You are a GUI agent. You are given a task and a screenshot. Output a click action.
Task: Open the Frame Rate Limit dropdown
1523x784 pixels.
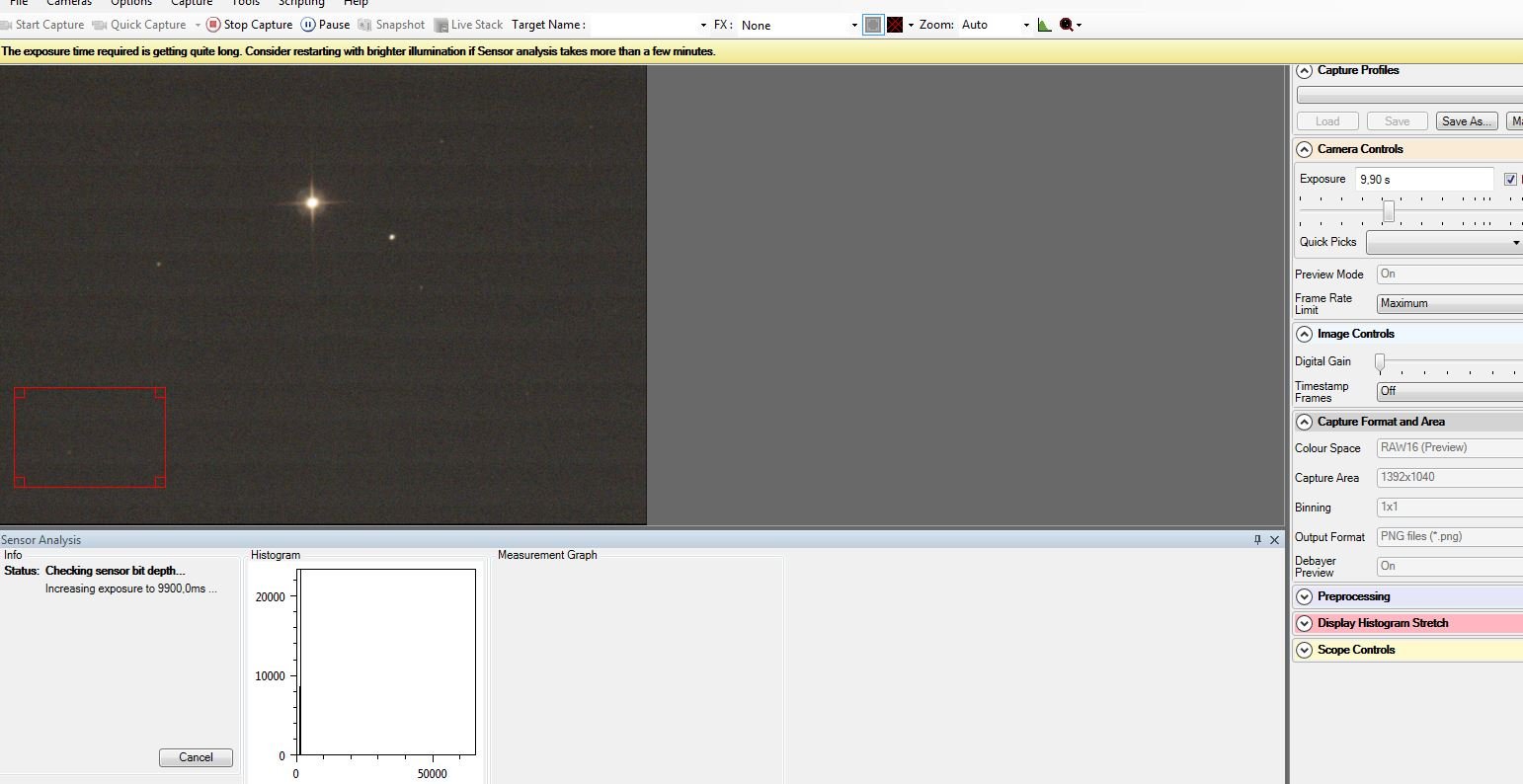[x=1450, y=303]
